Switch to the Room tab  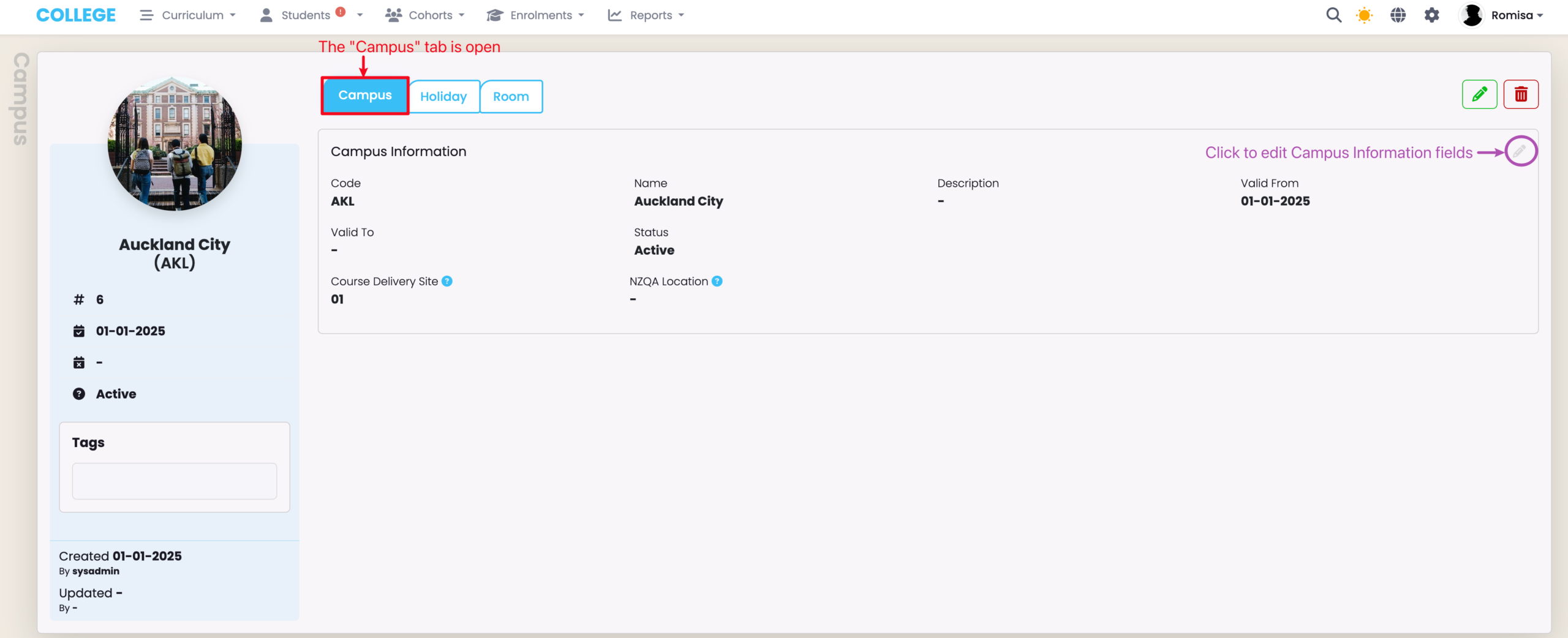pos(511,96)
